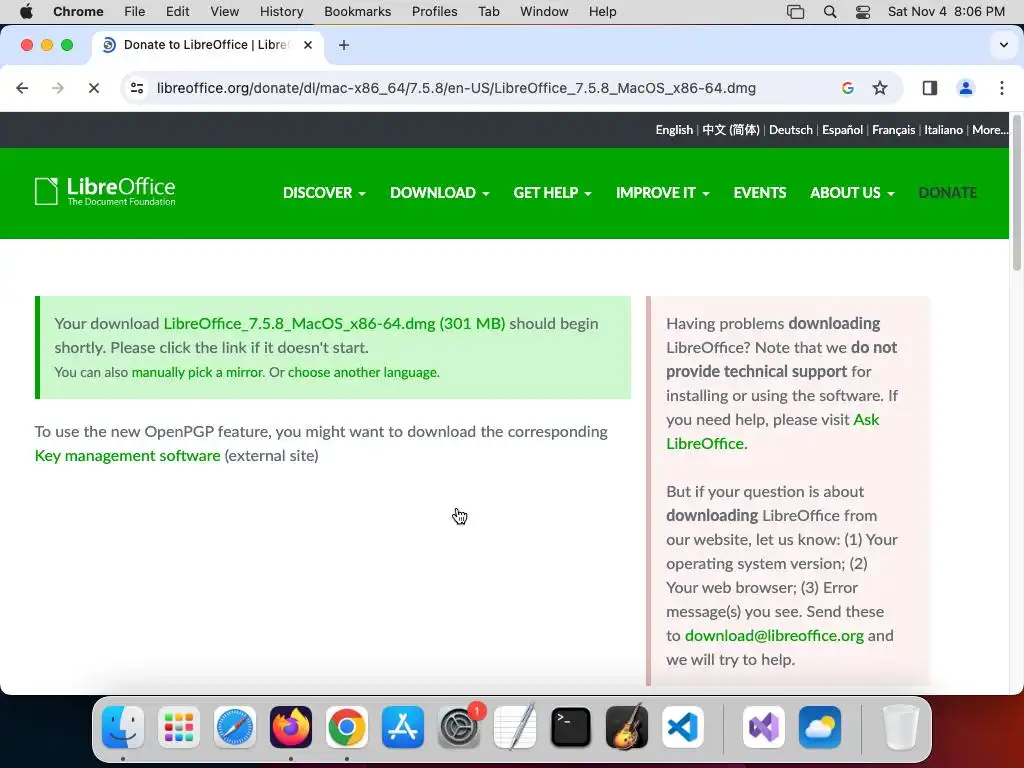Open TextEdit from the dock
Viewport: 1024px width, 768px height.
click(x=515, y=728)
